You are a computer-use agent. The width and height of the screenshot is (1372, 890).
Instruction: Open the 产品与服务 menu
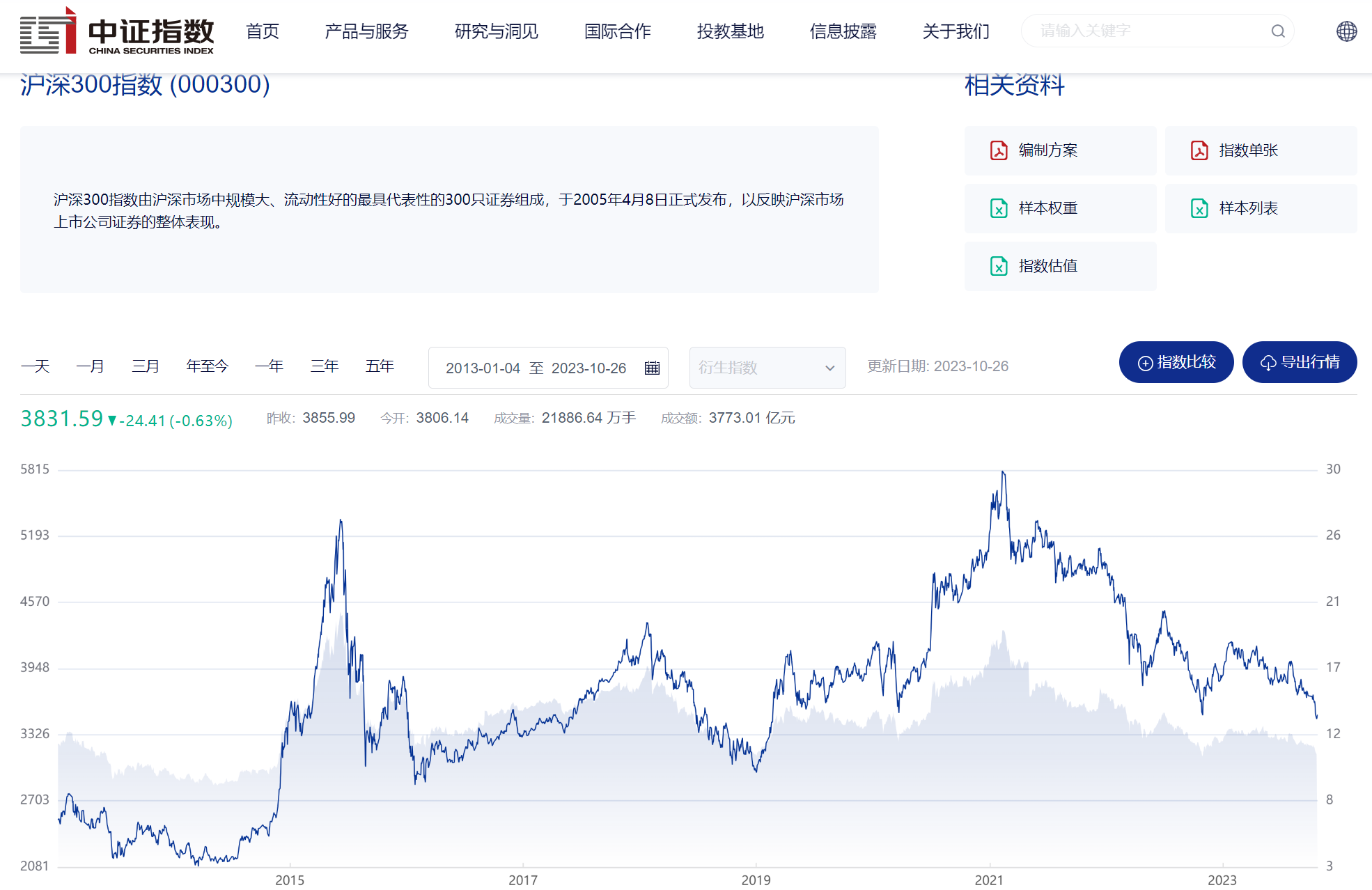(366, 31)
